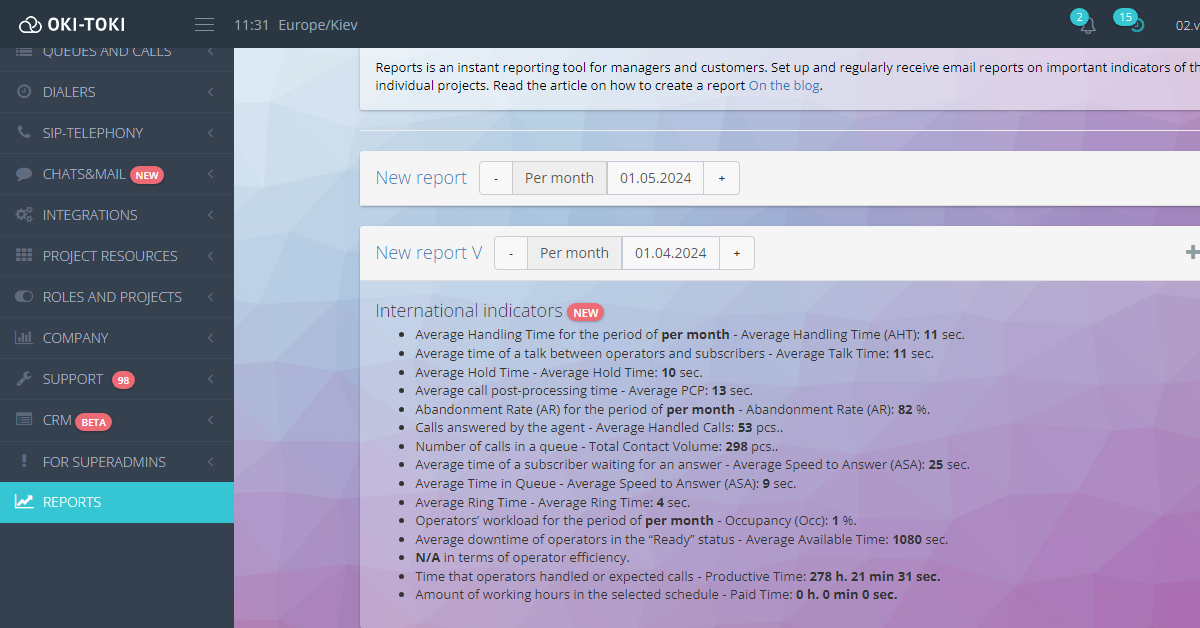Click the Integrations gears icon
1200x628 pixels.
pos(24,215)
